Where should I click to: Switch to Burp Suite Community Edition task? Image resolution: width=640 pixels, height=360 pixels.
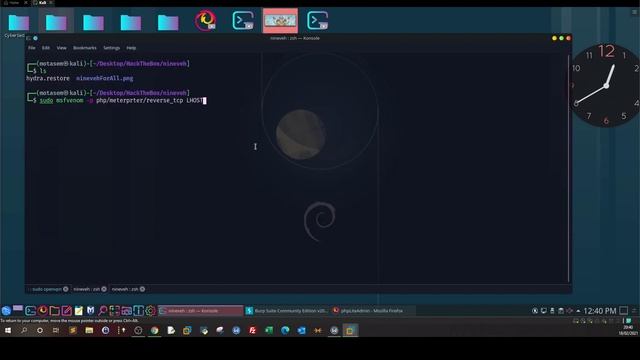click(287, 311)
